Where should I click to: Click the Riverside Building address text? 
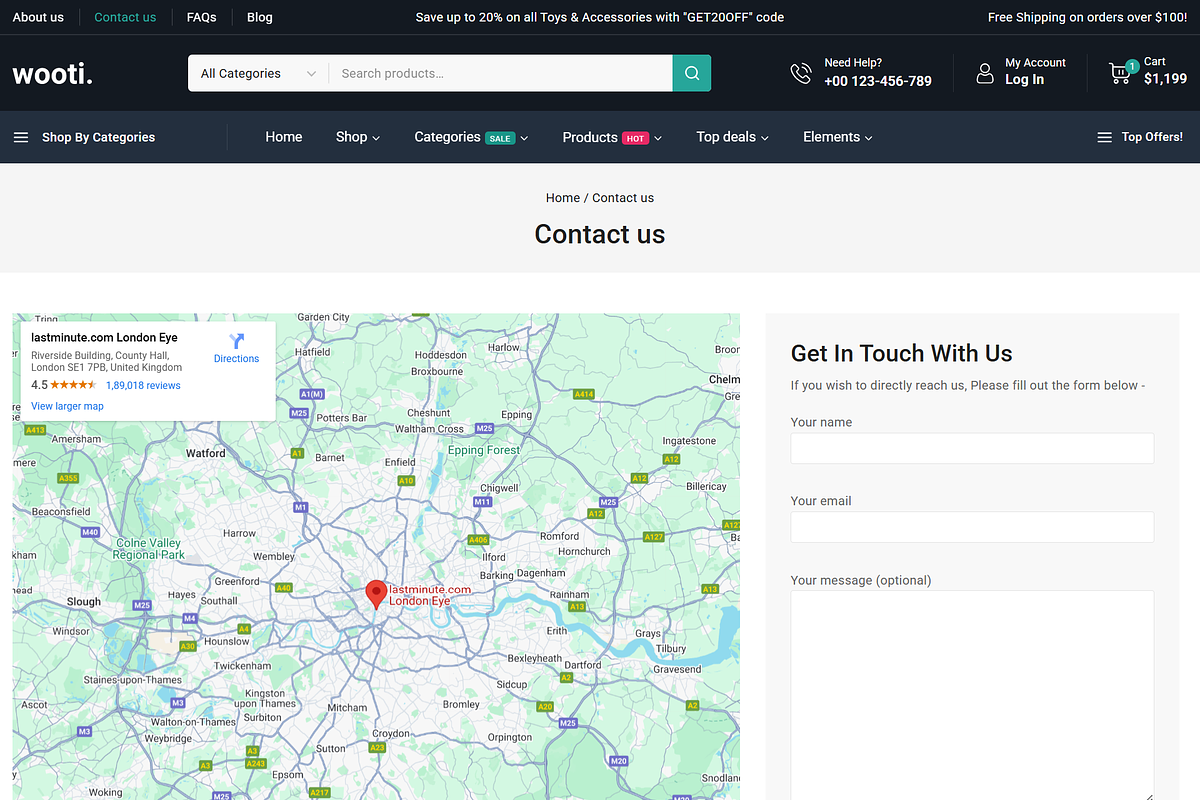pos(107,361)
